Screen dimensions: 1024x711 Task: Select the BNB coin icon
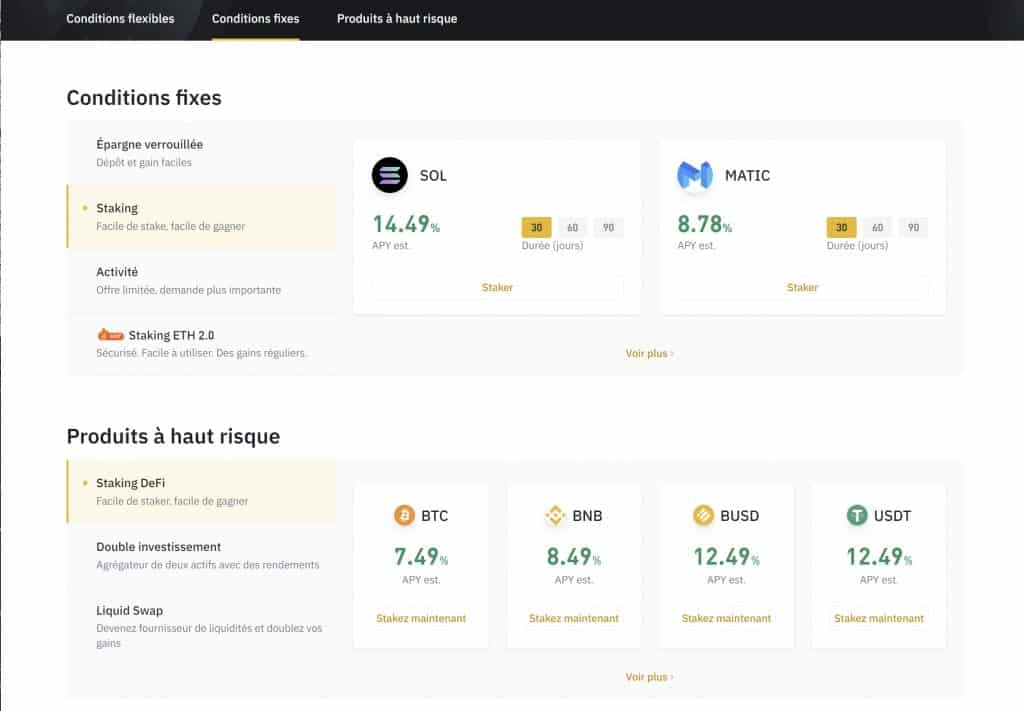click(x=556, y=516)
